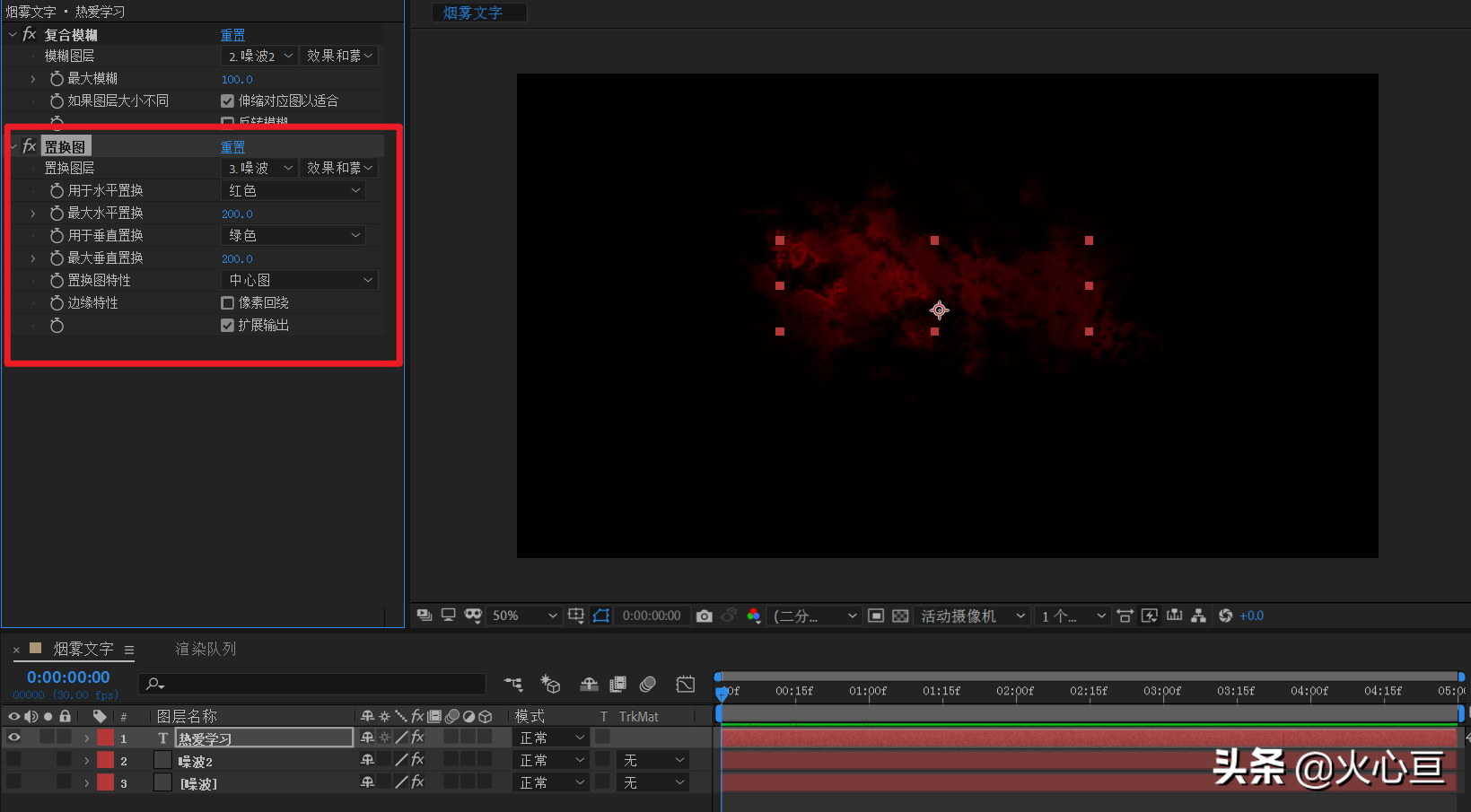Toggle the Draft 3D icon in timeline
This screenshot has height=812, width=1471.
click(550, 685)
